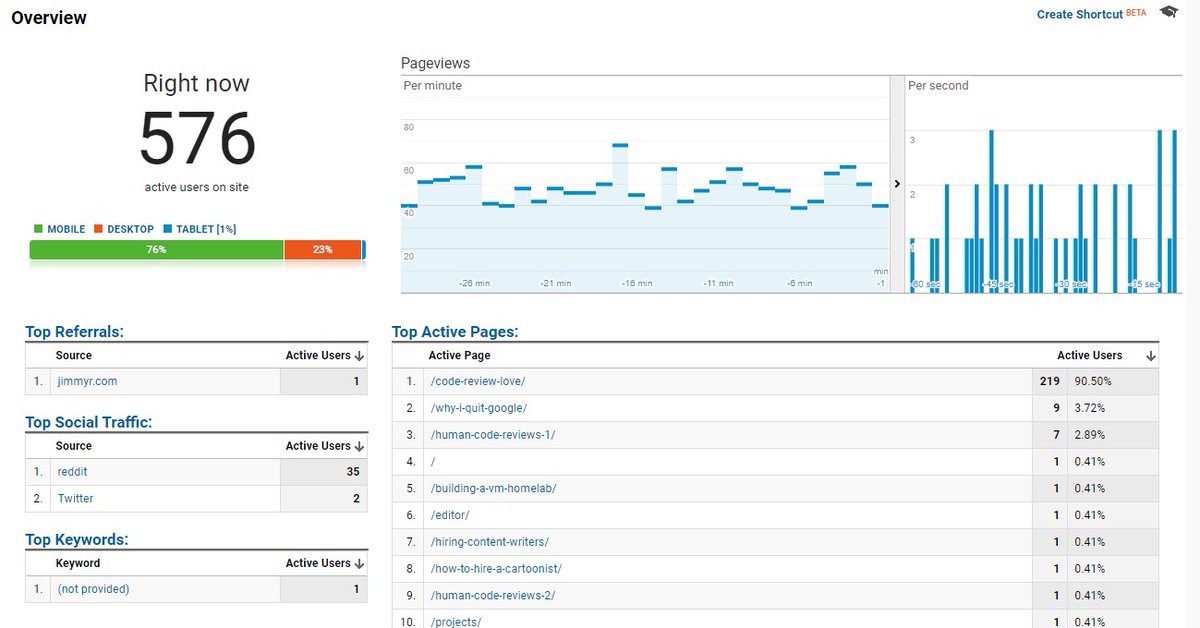This screenshot has height=628, width=1200.
Task: Open the /code-review-love/ active page
Action: (x=478, y=381)
